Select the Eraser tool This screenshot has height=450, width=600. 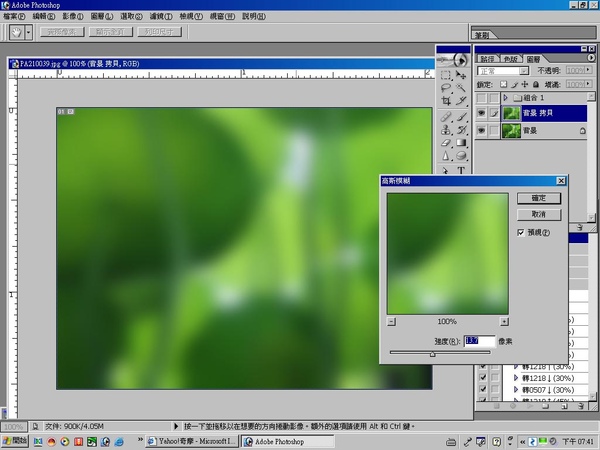click(x=446, y=143)
